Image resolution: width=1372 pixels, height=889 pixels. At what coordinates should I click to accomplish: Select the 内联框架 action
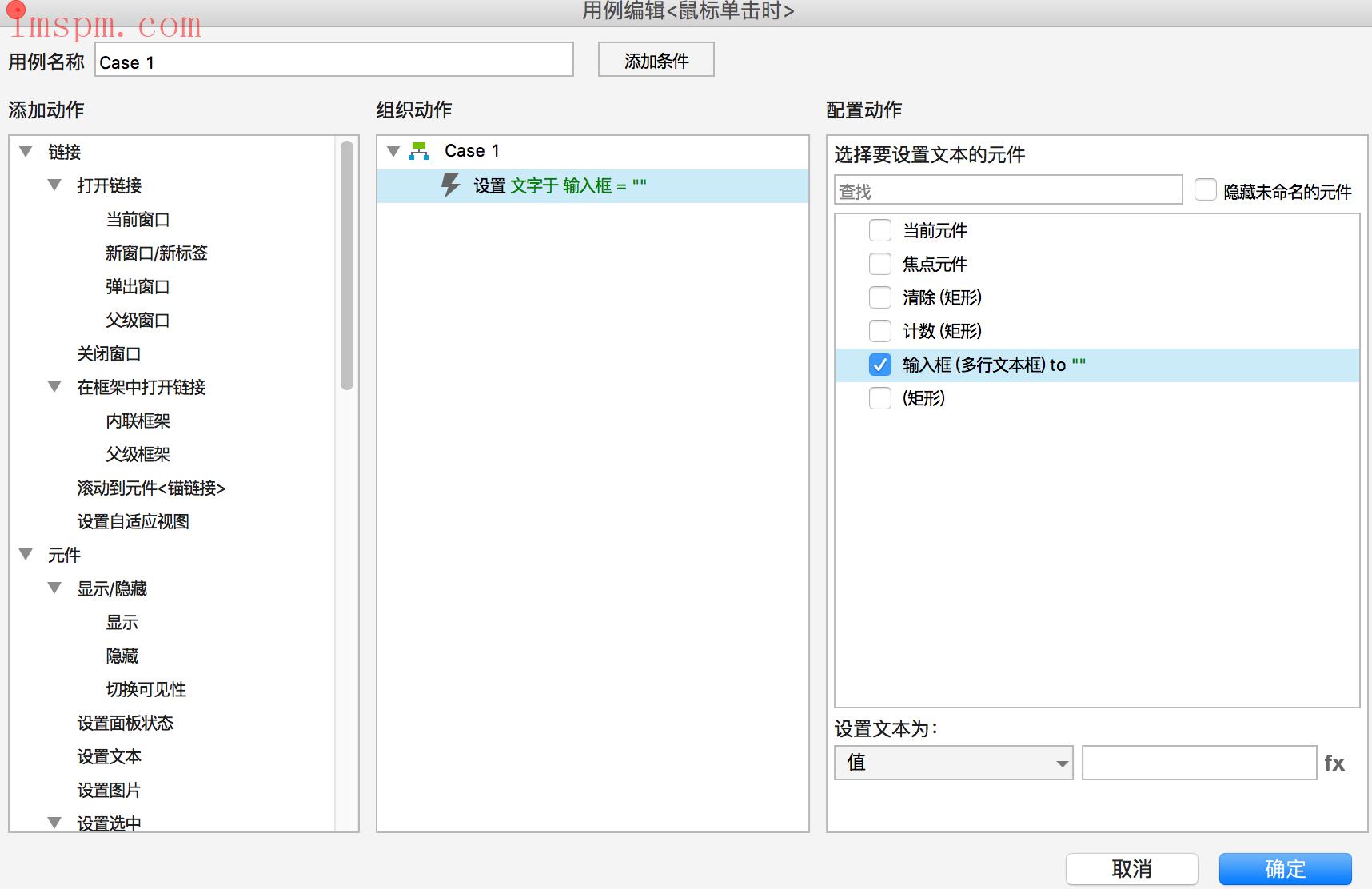pos(138,421)
